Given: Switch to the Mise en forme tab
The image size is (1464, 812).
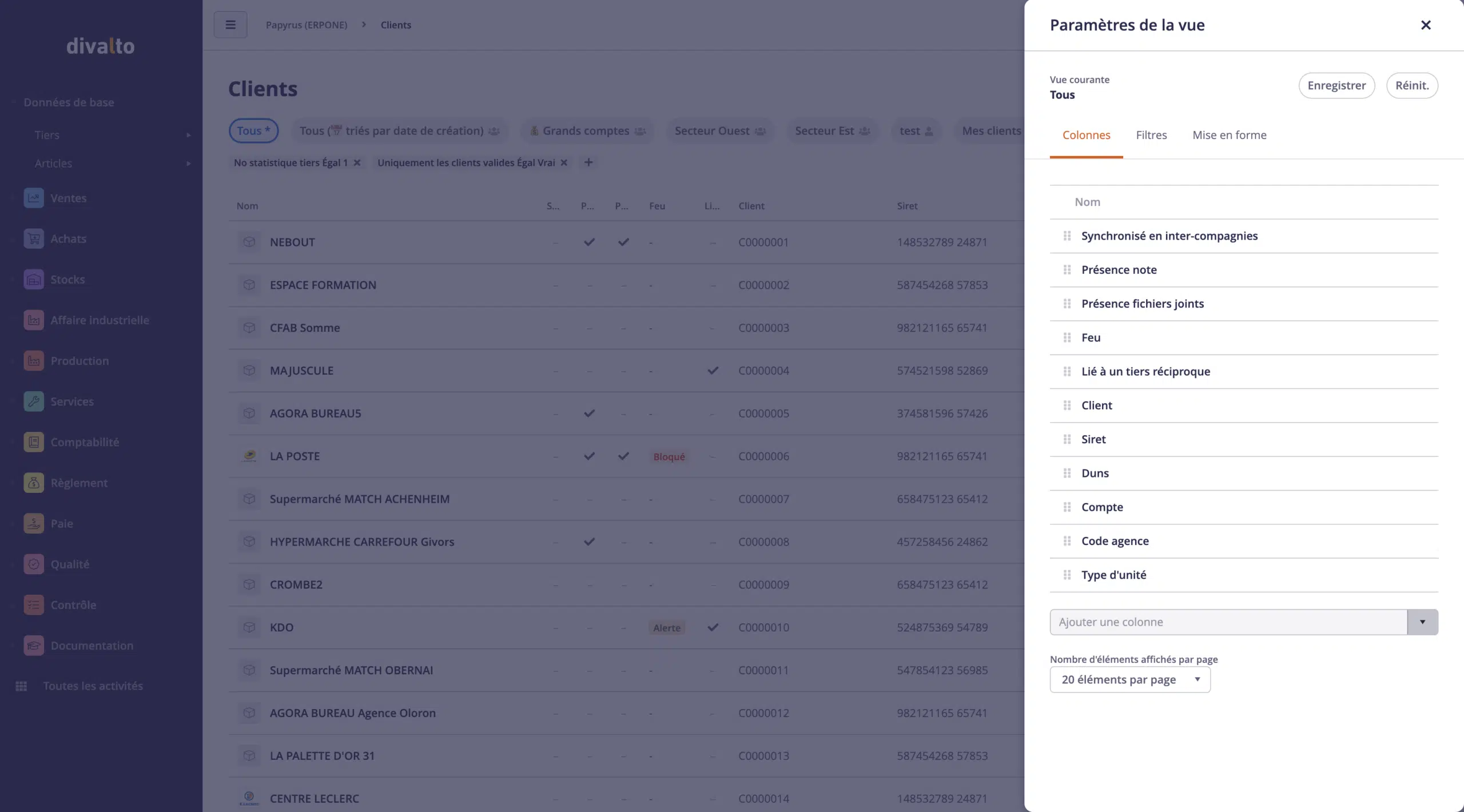Looking at the screenshot, I should point(1229,135).
